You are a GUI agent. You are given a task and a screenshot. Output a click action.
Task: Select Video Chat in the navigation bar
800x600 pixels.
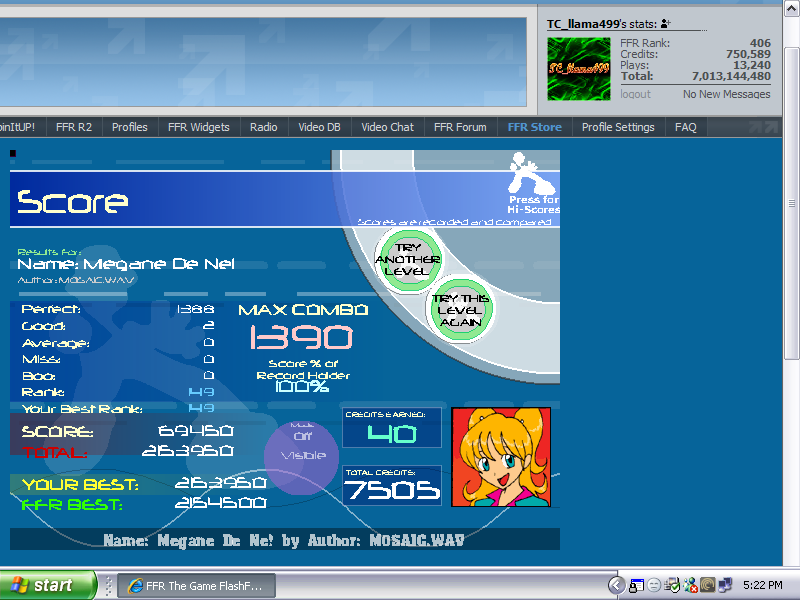(x=387, y=127)
